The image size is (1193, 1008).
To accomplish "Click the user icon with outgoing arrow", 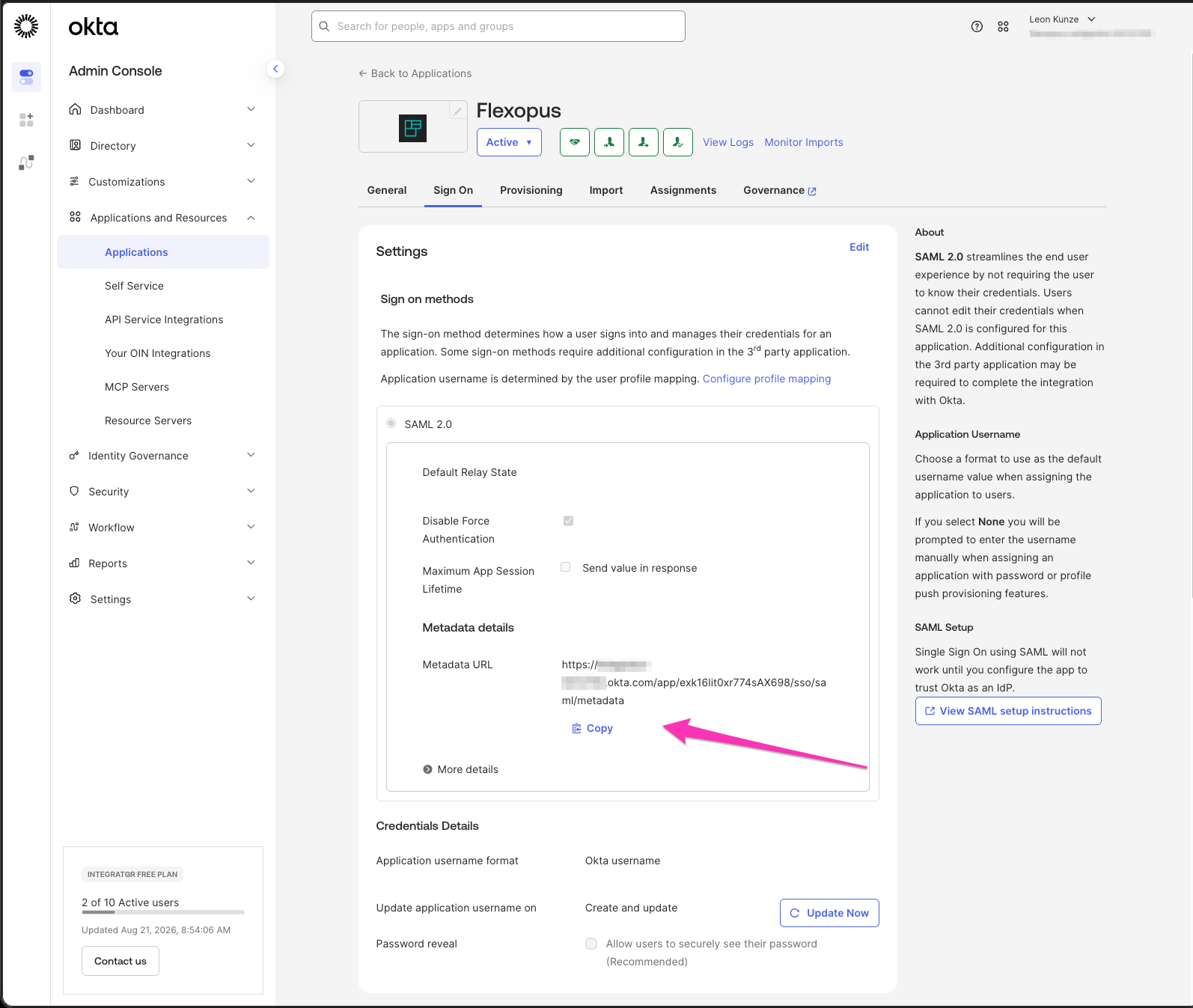I will click(644, 141).
